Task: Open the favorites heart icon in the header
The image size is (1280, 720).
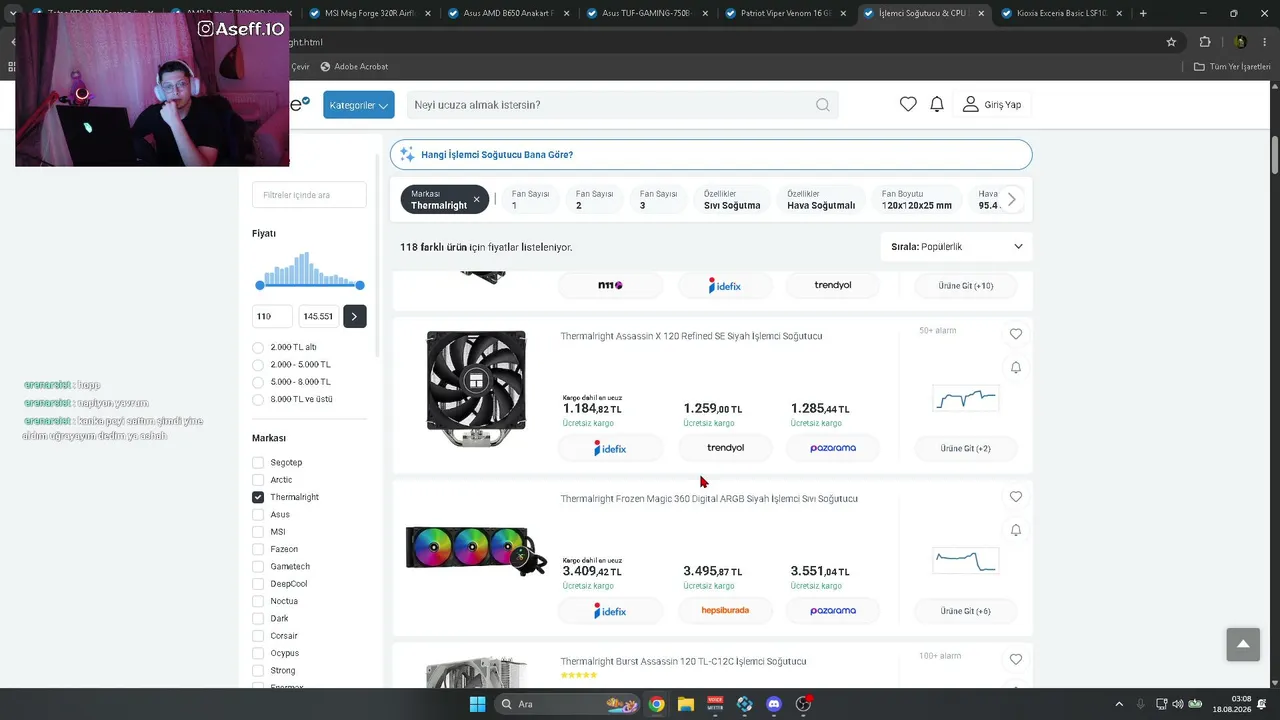Action: click(x=908, y=104)
